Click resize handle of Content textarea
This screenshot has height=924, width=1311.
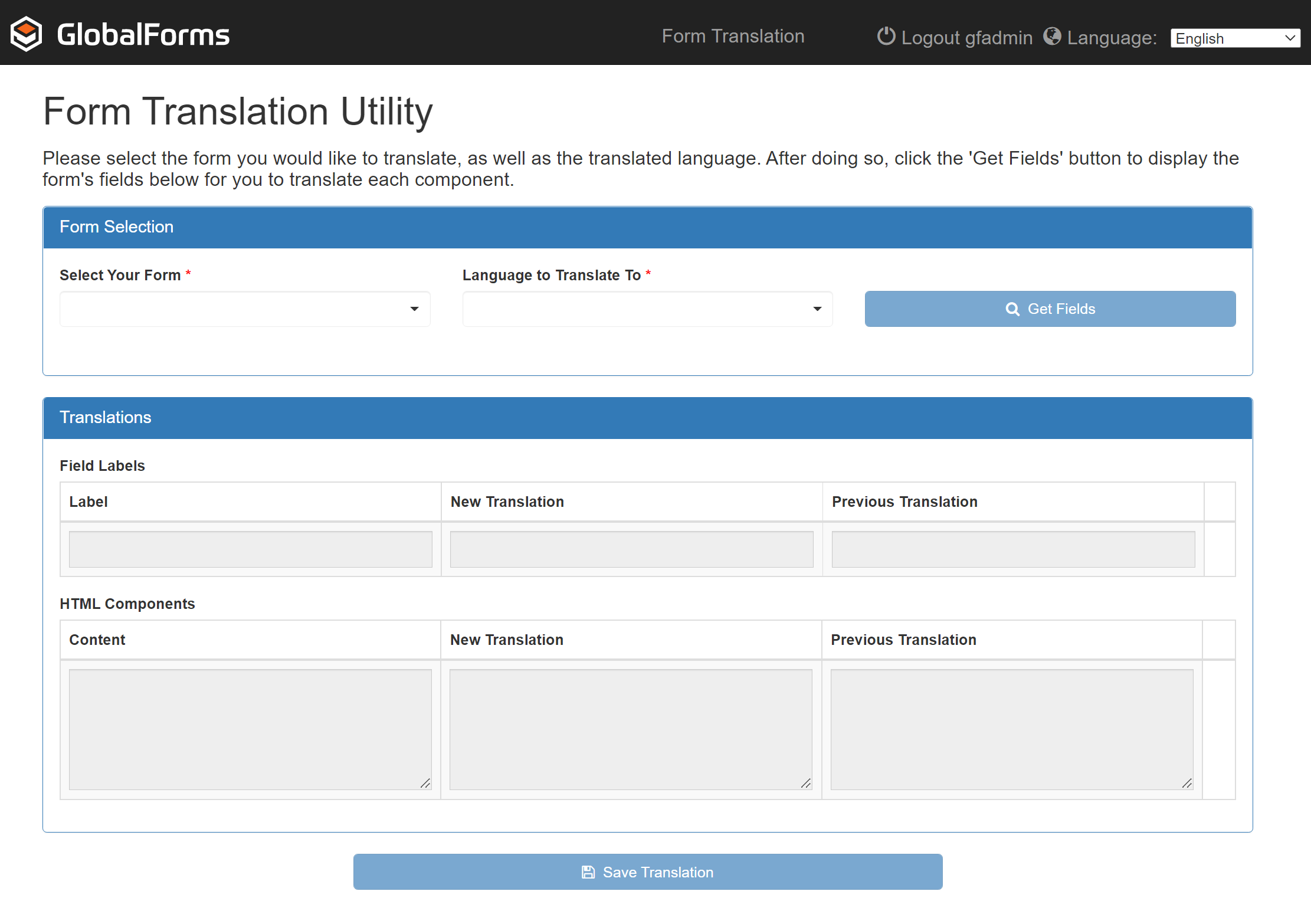[425, 783]
